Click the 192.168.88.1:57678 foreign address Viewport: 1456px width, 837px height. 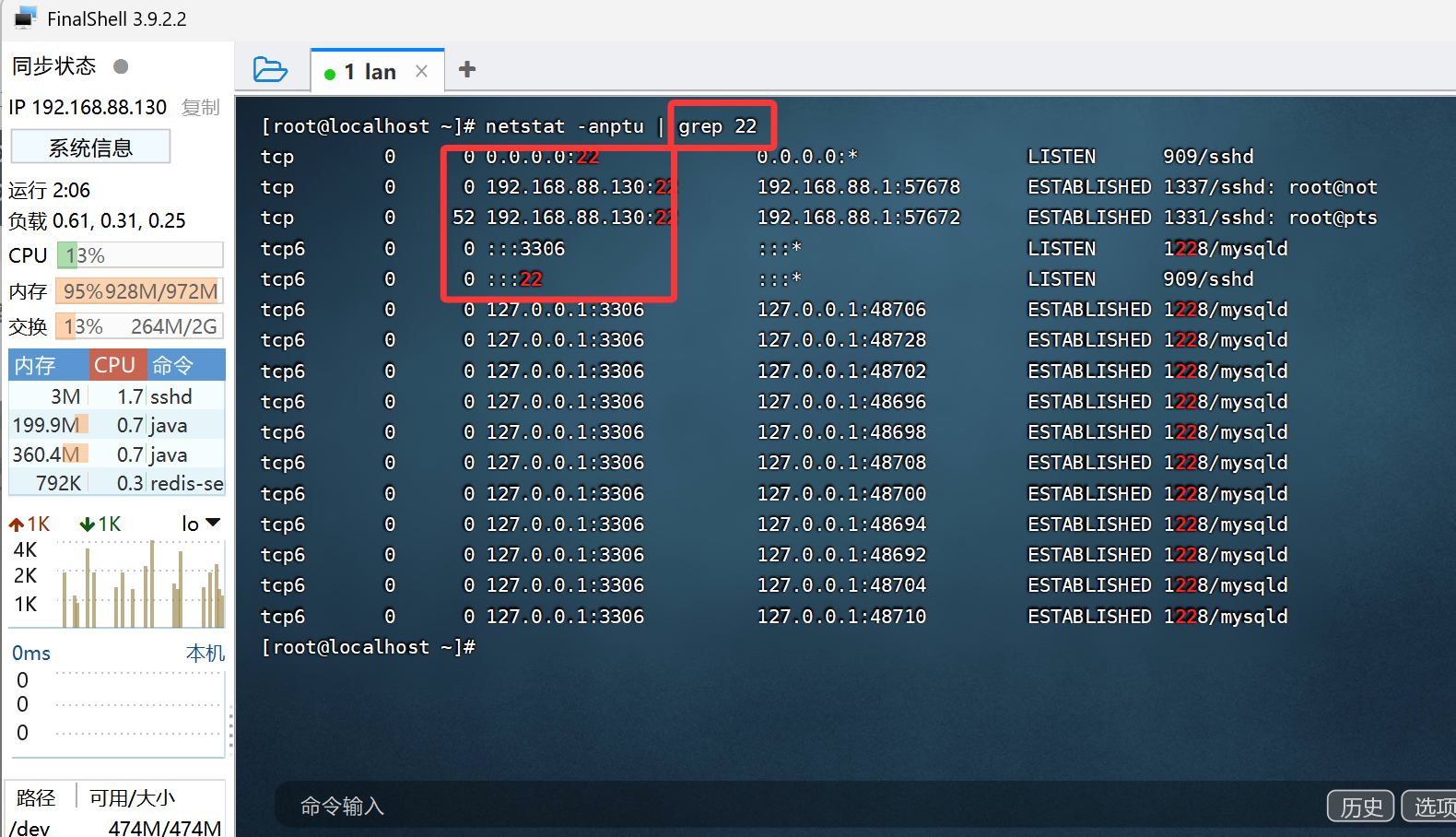tap(859, 187)
